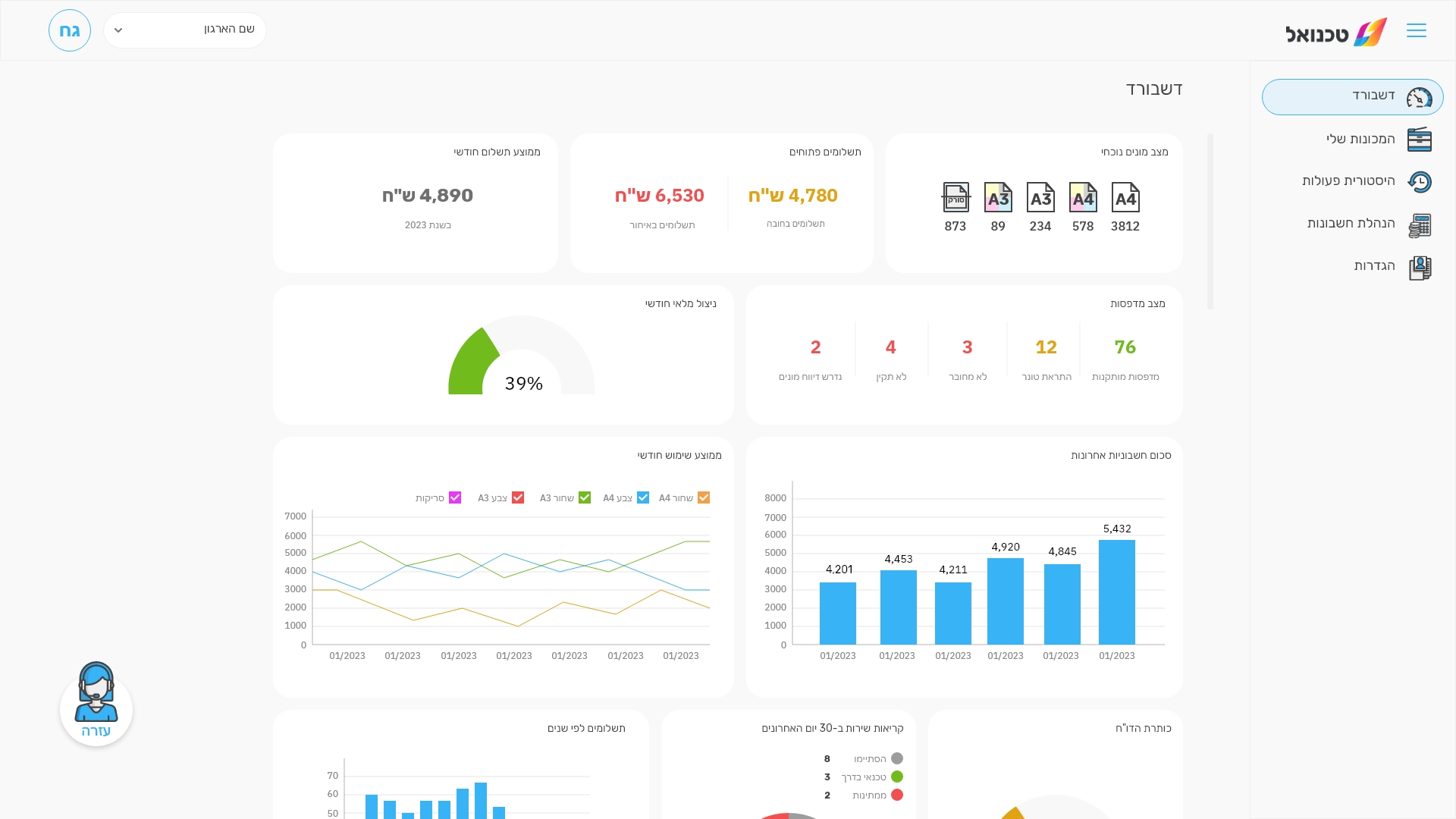Viewport: 1456px width, 819px height.
Task: Click the 4,780 ש"ח debt payments amount
Action: click(x=793, y=196)
